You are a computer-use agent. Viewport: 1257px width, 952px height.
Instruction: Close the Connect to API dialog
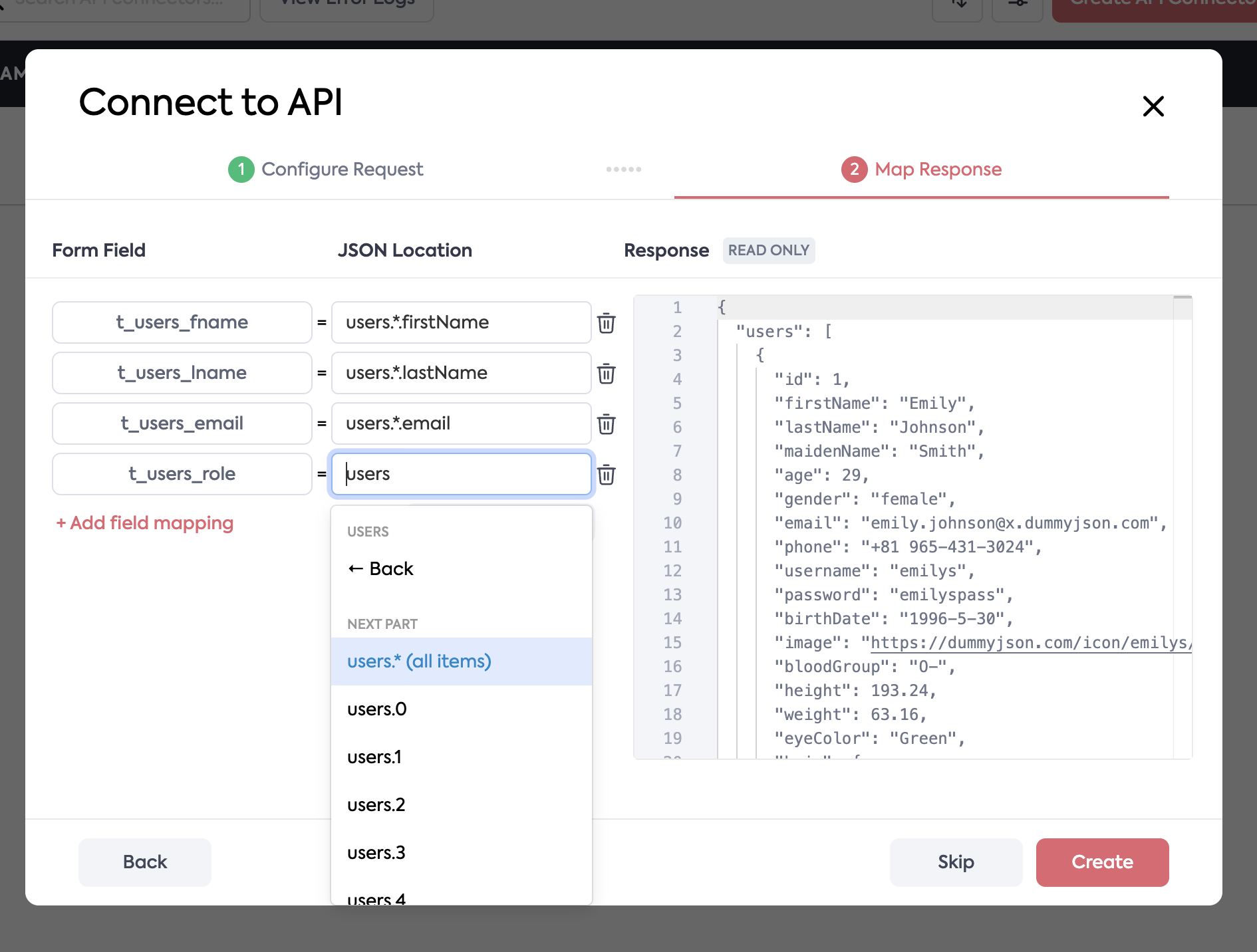tap(1153, 106)
